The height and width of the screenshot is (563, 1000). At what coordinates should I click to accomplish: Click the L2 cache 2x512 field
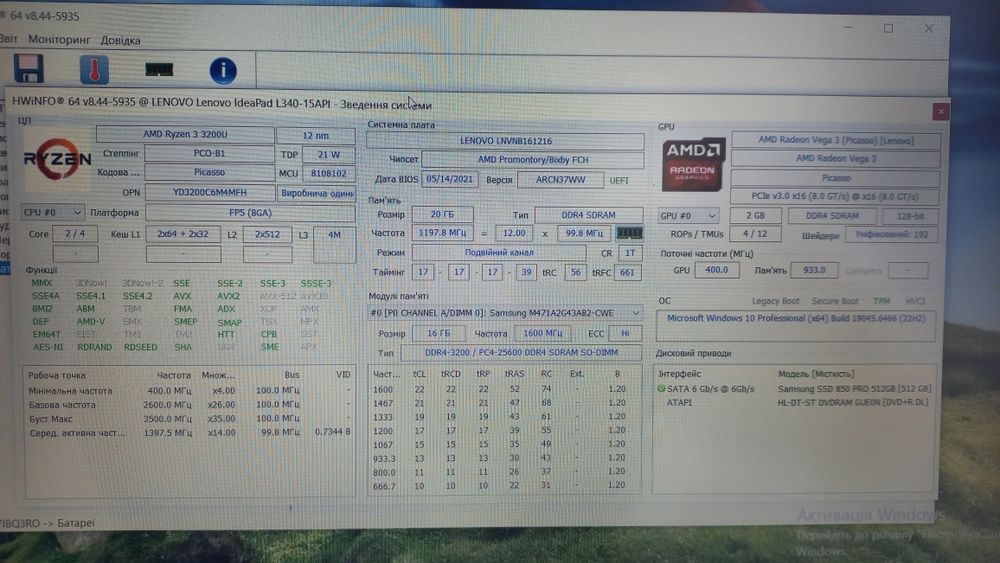point(267,235)
